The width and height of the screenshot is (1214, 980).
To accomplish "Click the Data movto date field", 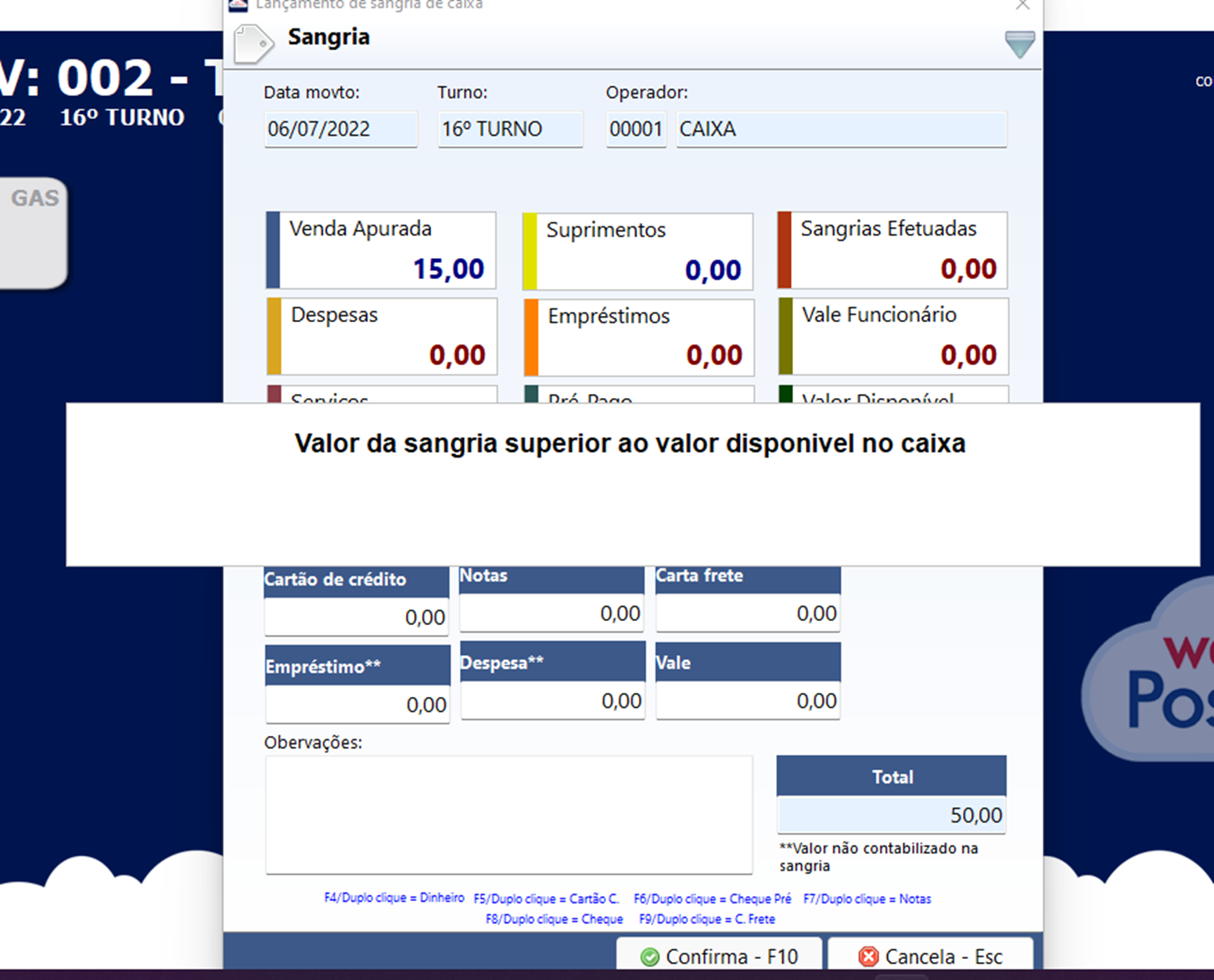I will 341,129.
